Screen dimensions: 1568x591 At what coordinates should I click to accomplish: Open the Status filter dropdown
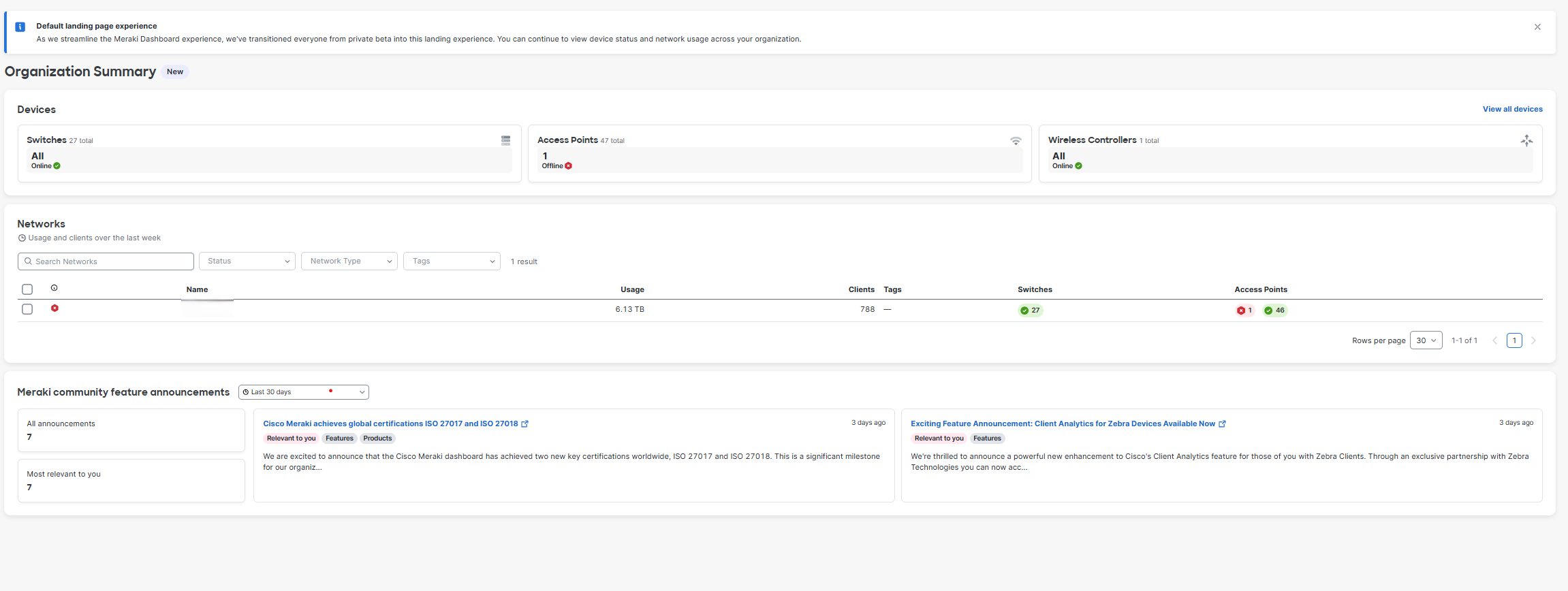tap(247, 261)
